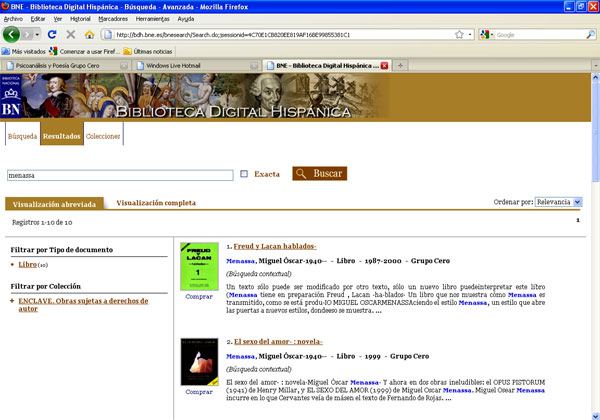600x420 pixels.
Task: Open the Más visitados bookmark folder
Action: point(24,51)
